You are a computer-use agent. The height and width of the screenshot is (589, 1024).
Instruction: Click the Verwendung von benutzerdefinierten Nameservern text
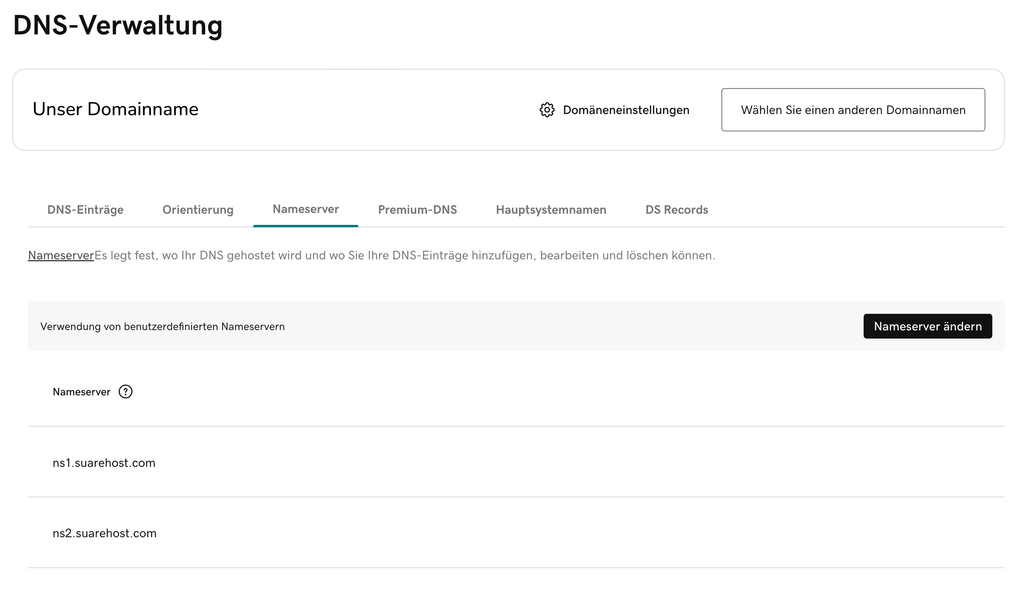162,326
